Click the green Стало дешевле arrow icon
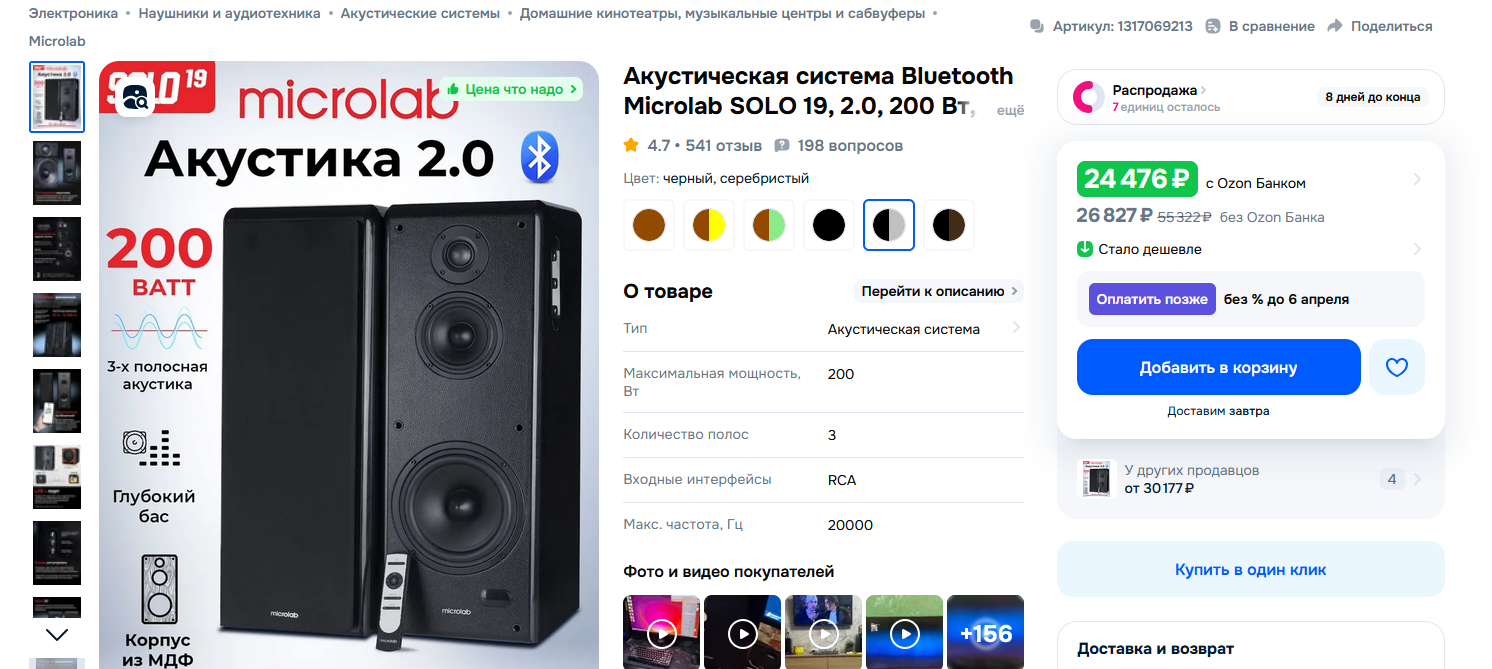 [x=1084, y=249]
